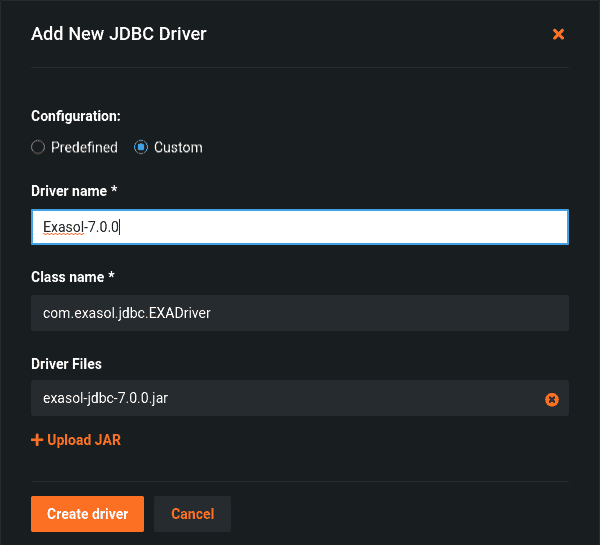Click the com.exasol.jdbc.EXADriver text
The width and height of the screenshot is (600, 545).
point(126,313)
